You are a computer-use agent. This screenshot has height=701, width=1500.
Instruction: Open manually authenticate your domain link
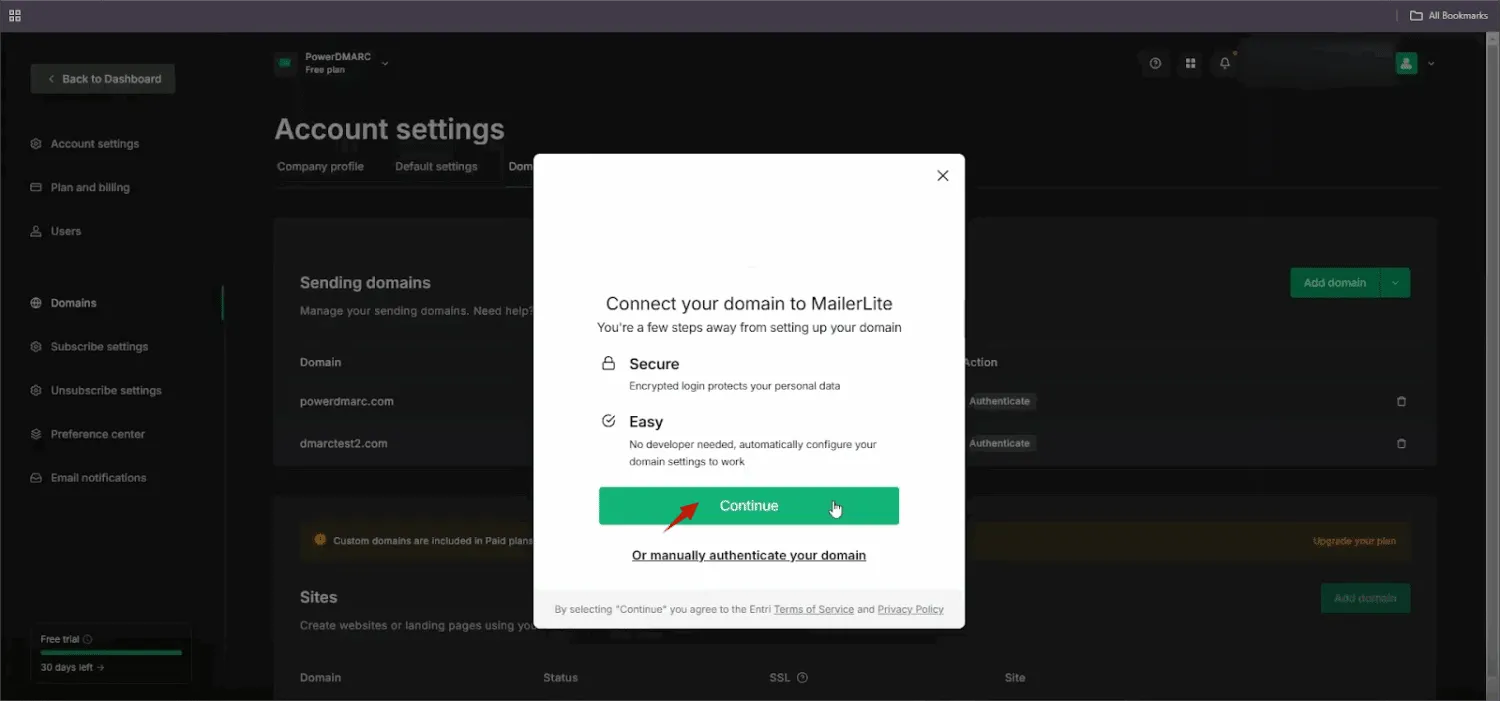pos(749,555)
